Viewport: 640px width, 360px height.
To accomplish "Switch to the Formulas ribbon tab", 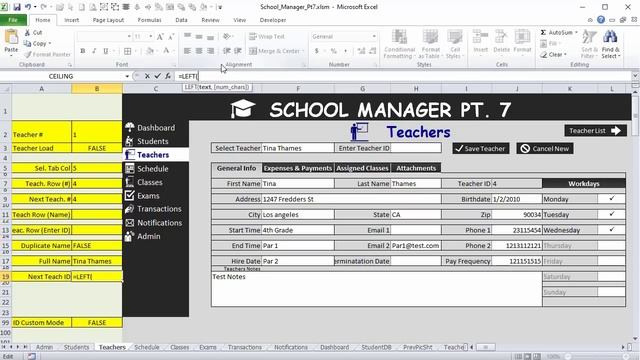I will pyautogui.click(x=149, y=20).
